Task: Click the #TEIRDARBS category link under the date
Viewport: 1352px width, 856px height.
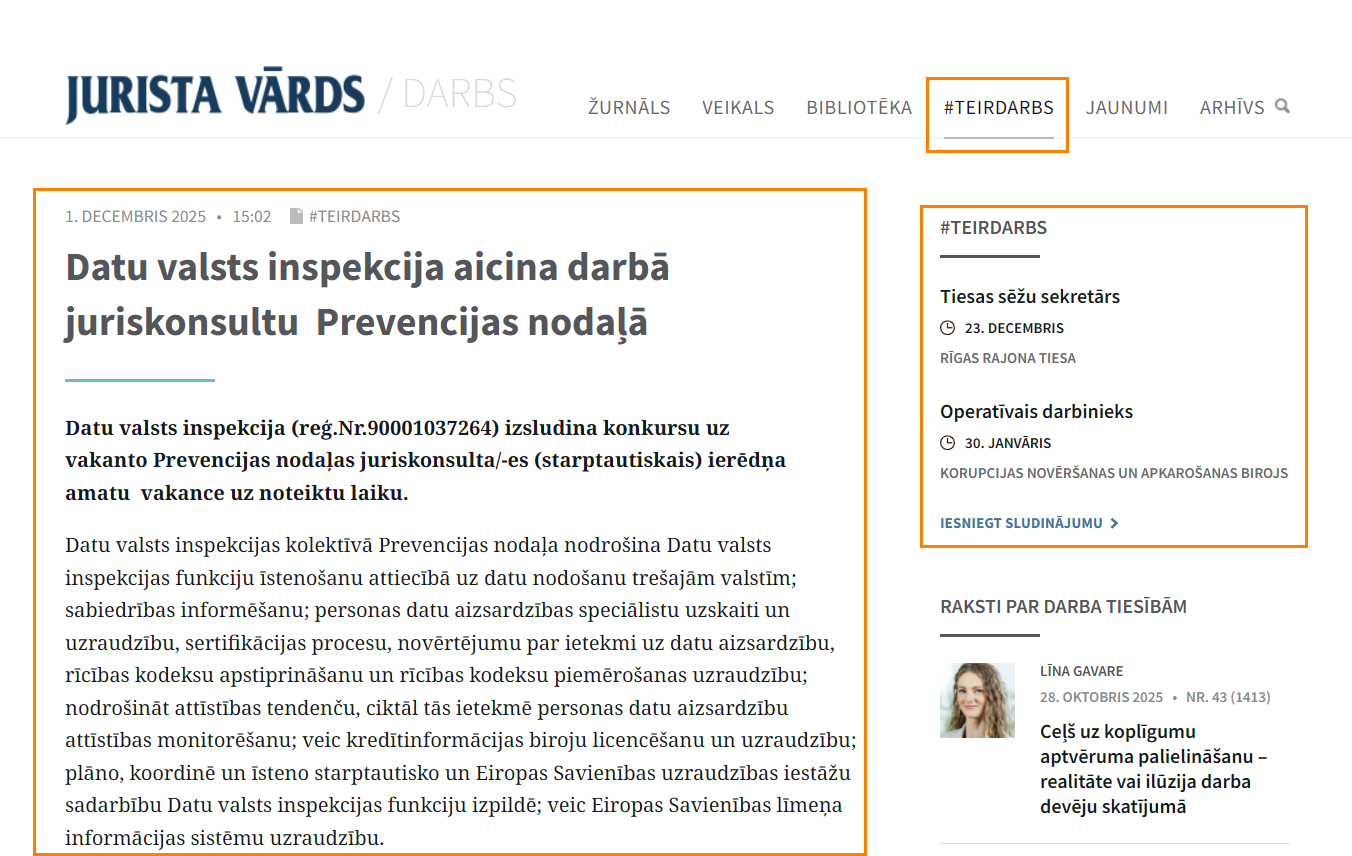Action: 354,216
